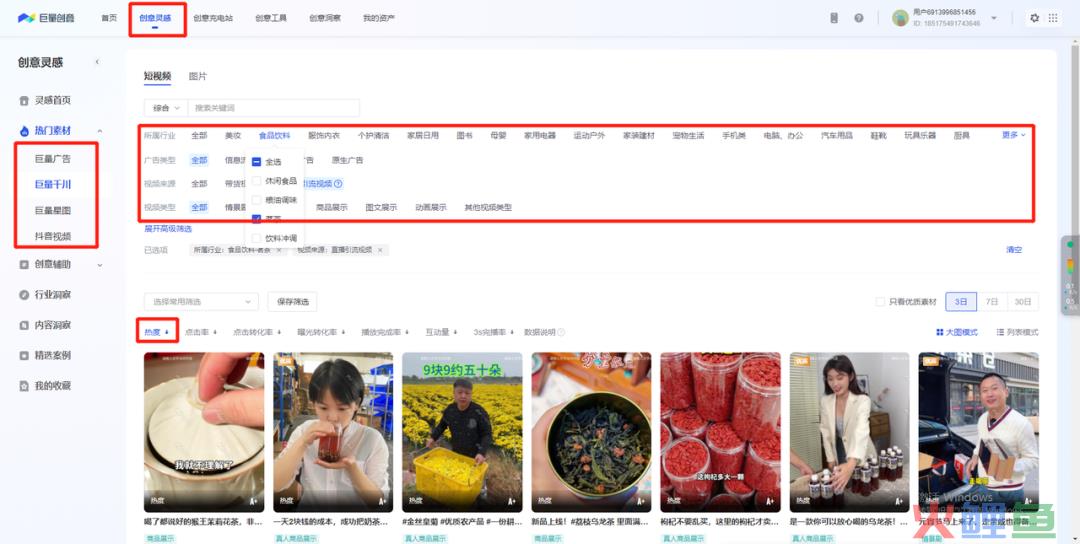Click the 列表模式 list icon
Screen dimensions: 1080x544
tap(1000, 332)
